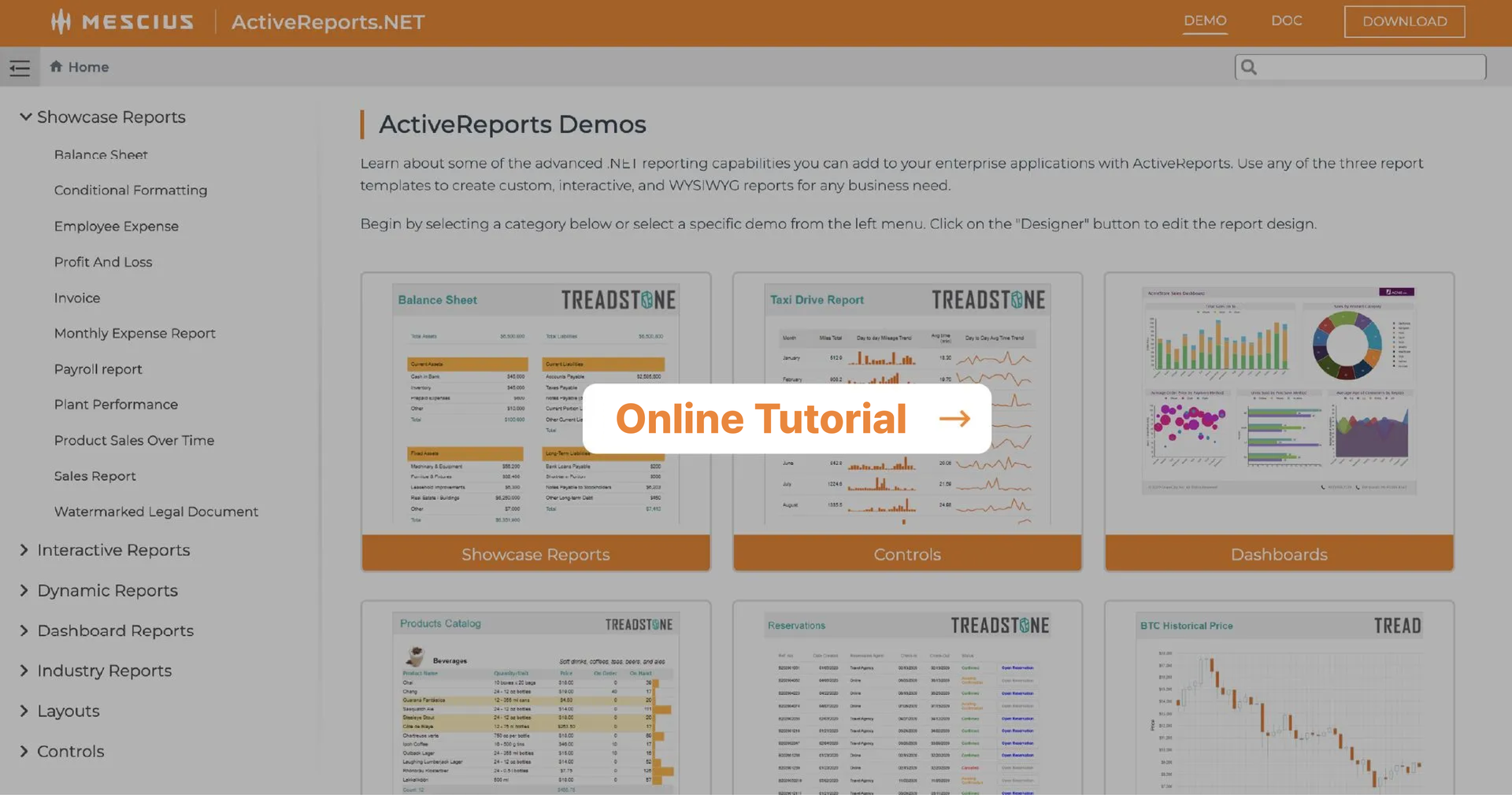Image resolution: width=1512 pixels, height=795 pixels.
Task: Click the Online Tutorial arrow icon
Action: point(954,419)
